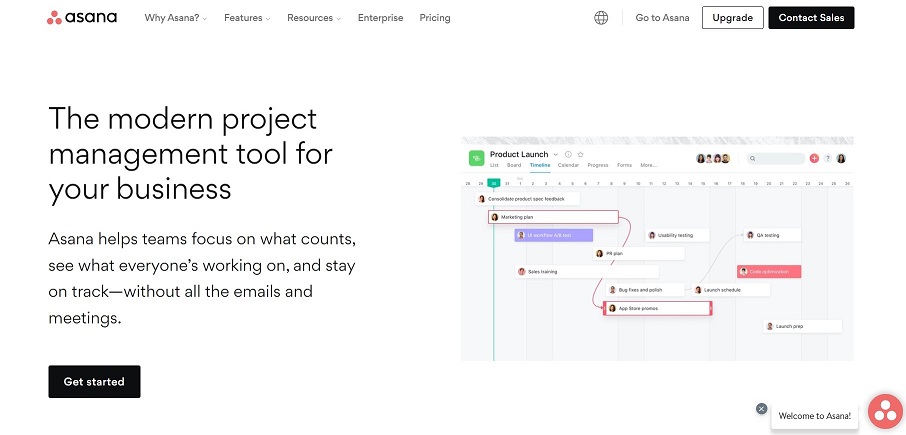This screenshot has width=906, height=435.
Task: Switch to the Progress tab
Action: tap(597, 165)
